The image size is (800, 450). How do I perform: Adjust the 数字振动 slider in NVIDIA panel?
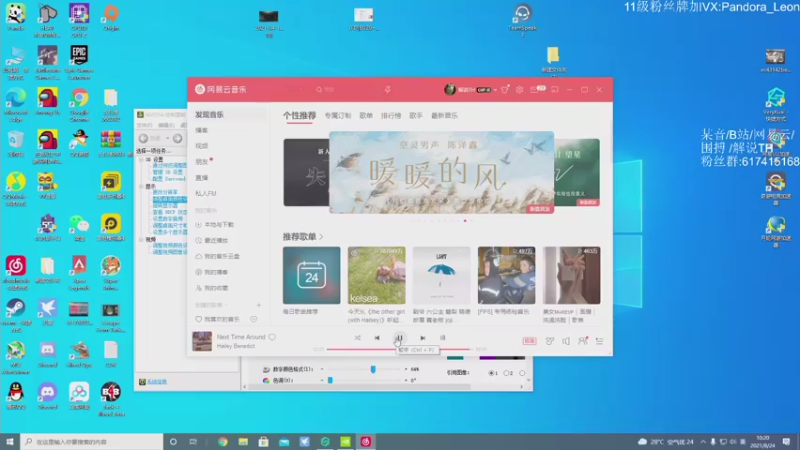(x=373, y=369)
